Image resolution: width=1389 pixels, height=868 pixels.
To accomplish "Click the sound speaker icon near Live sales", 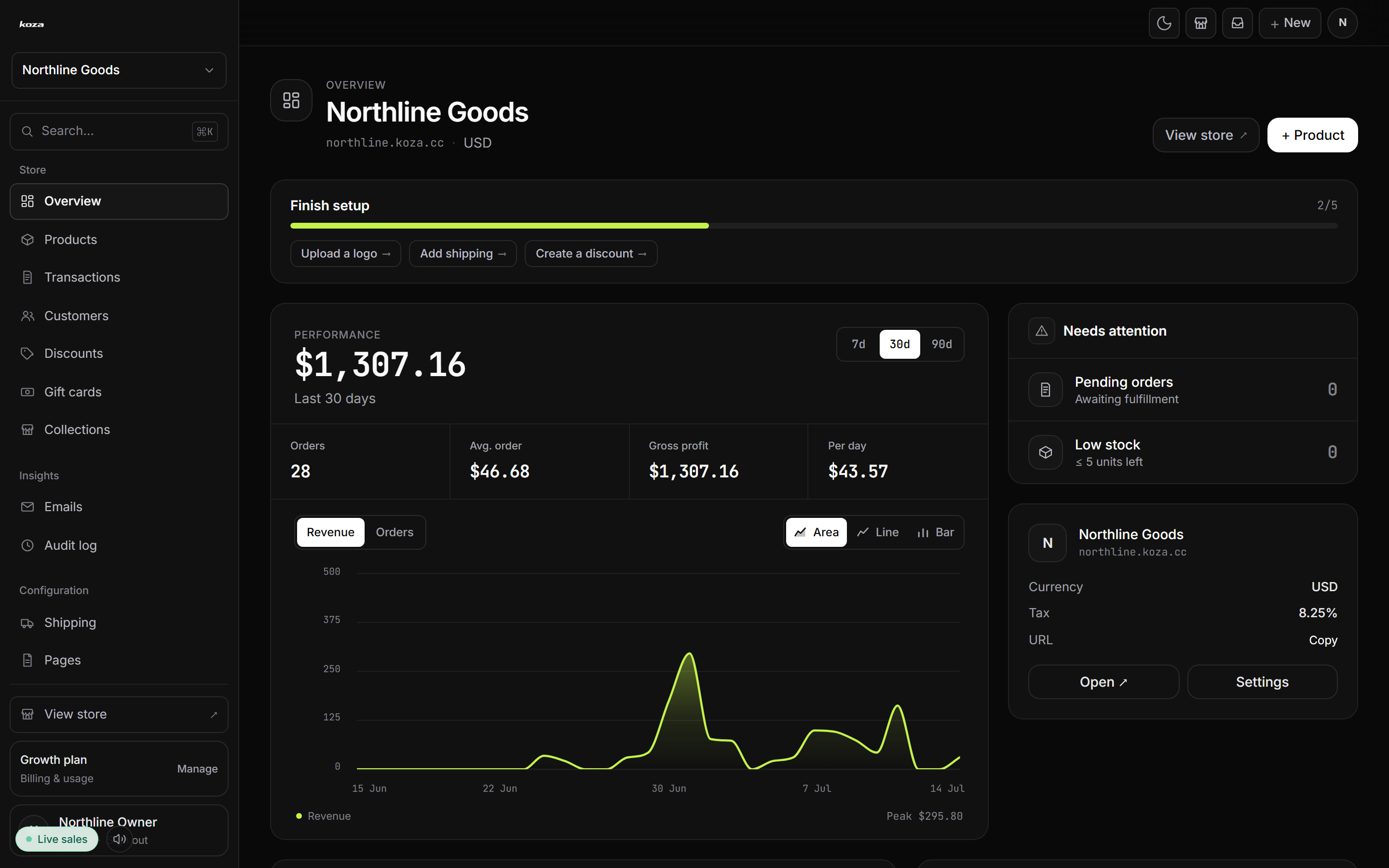I will (x=120, y=839).
